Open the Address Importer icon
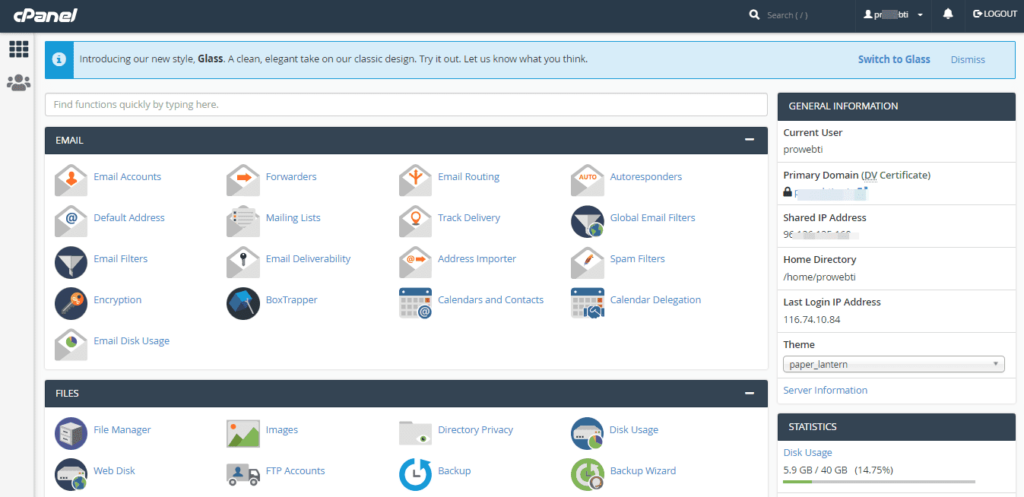This screenshot has width=1024, height=497. click(x=415, y=263)
